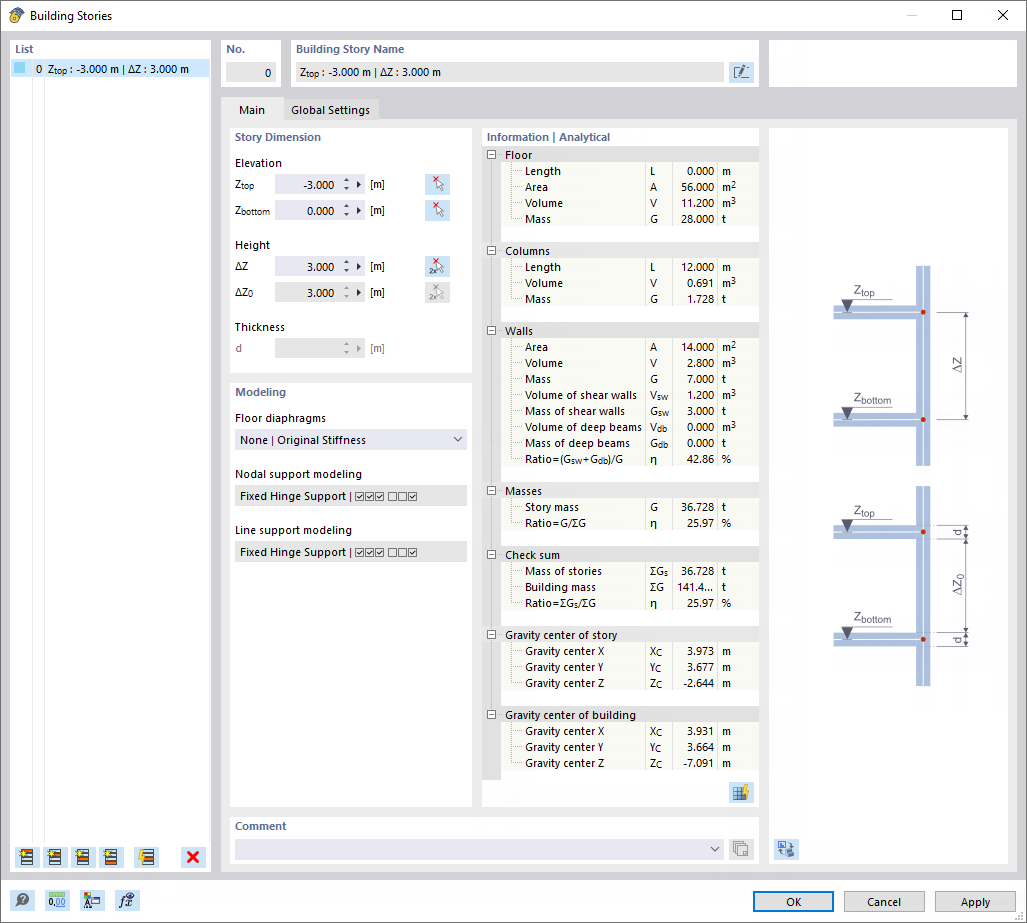Open the Comment dropdown list

pos(715,848)
